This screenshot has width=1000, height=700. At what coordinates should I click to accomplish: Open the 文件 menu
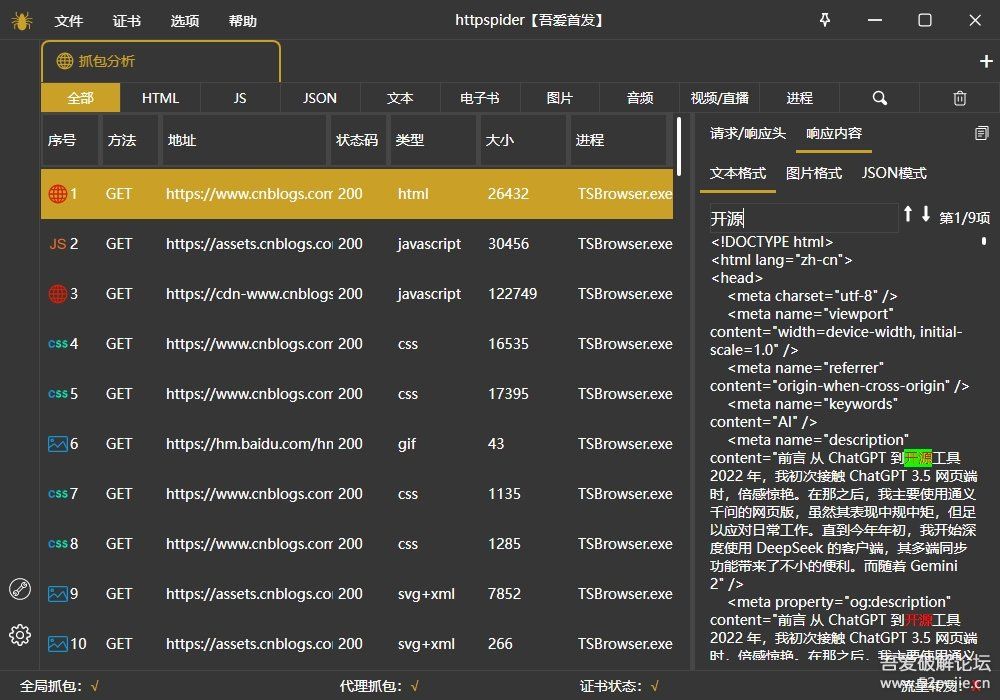coord(69,21)
